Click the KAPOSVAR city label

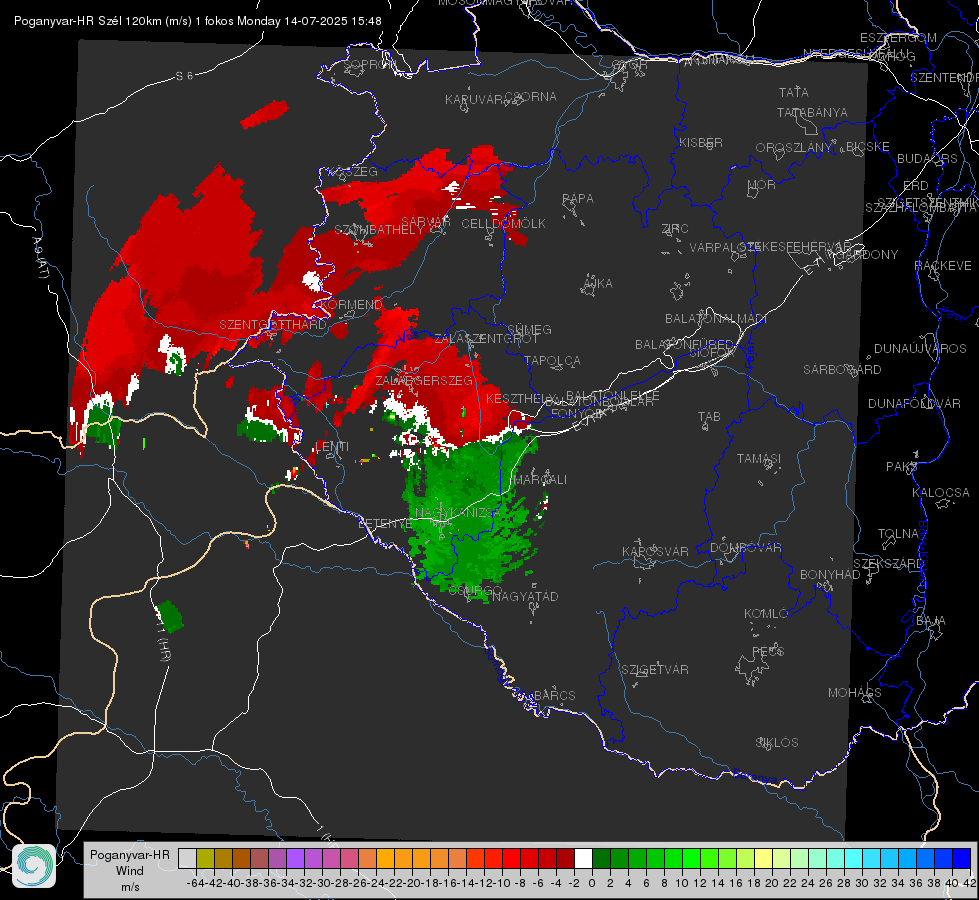click(x=656, y=551)
